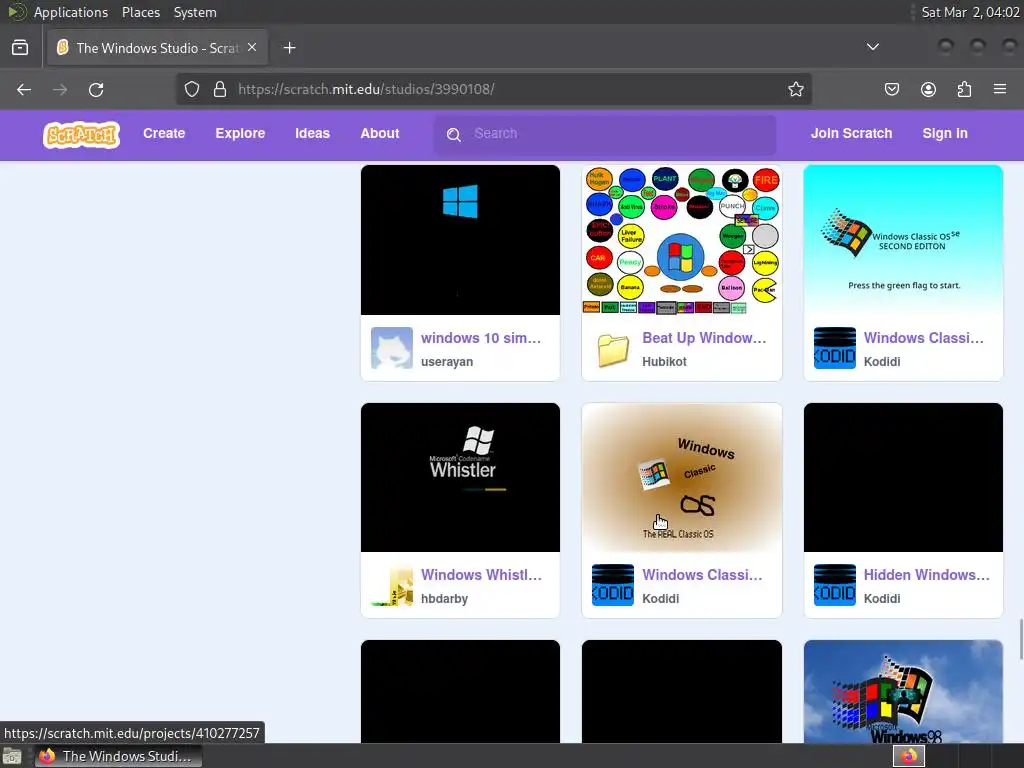Open the hbdarby author link
1024x768 pixels.
(x=444, y=599)
